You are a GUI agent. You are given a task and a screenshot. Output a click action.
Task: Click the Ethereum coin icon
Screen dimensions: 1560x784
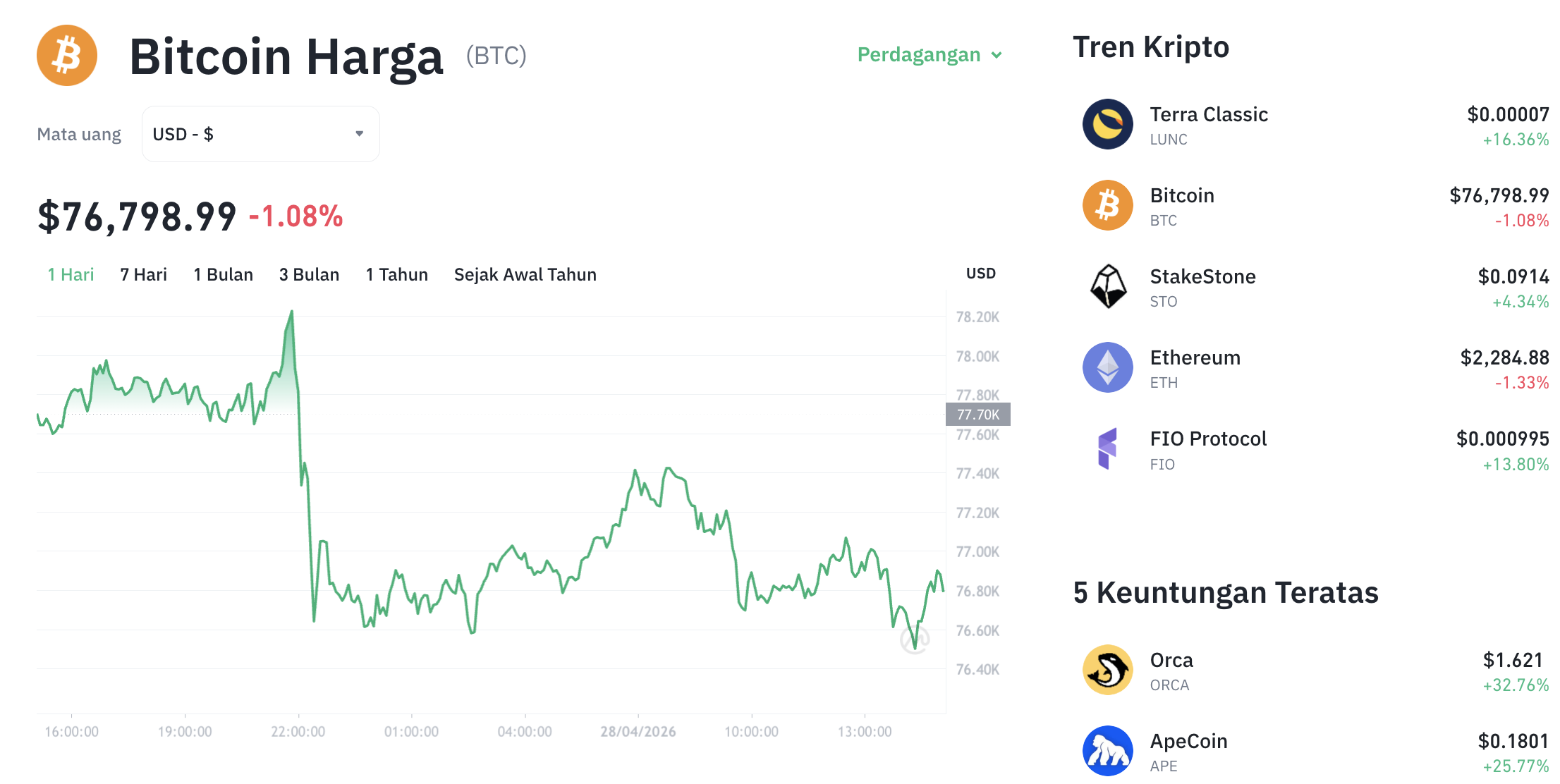coord(1108,367)
